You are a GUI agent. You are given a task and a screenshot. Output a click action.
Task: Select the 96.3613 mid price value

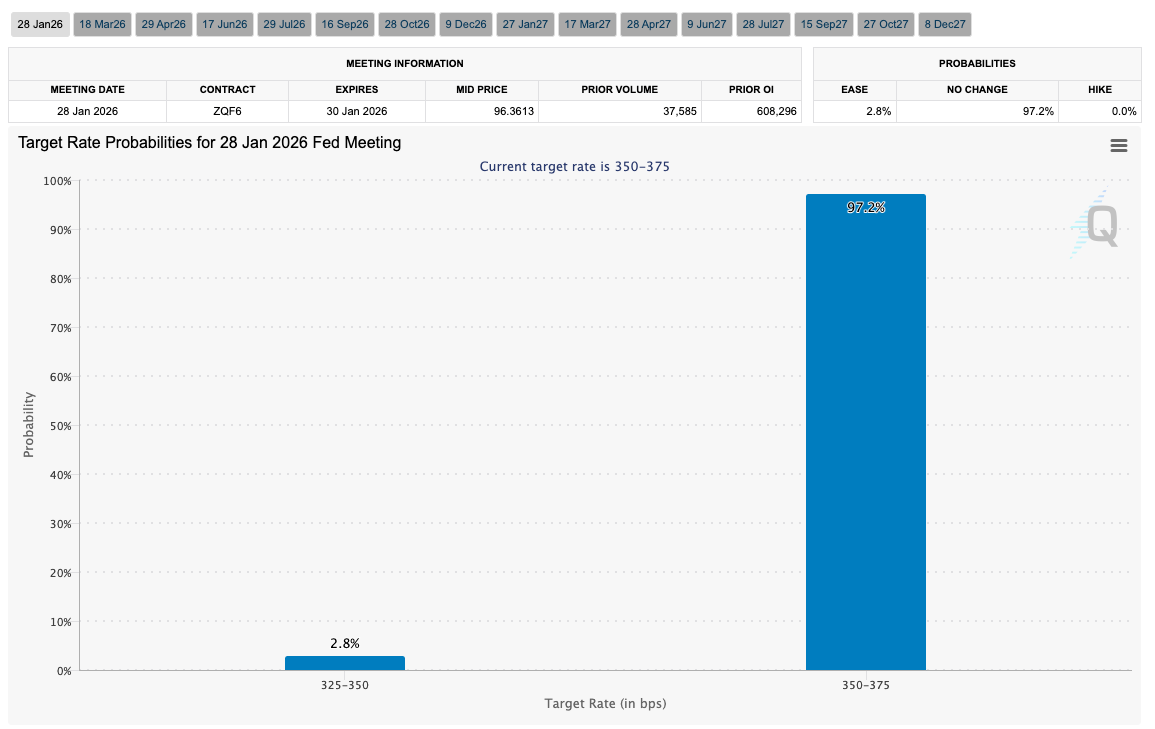point(514,111)
